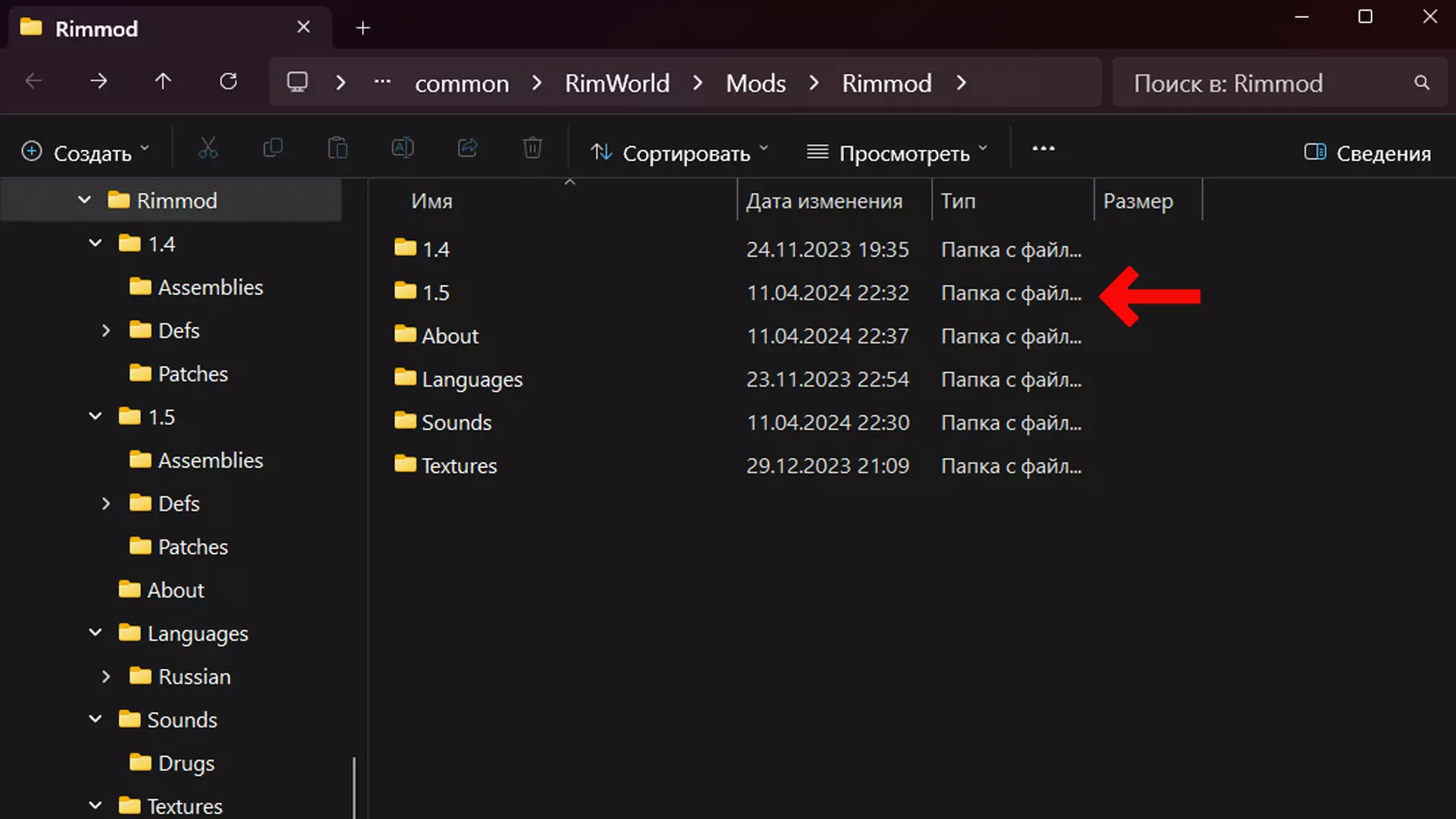The width and height of the screenshot is (1456, 819).
Task: Click the Share icon in toolbar
Action: (468, 149)
